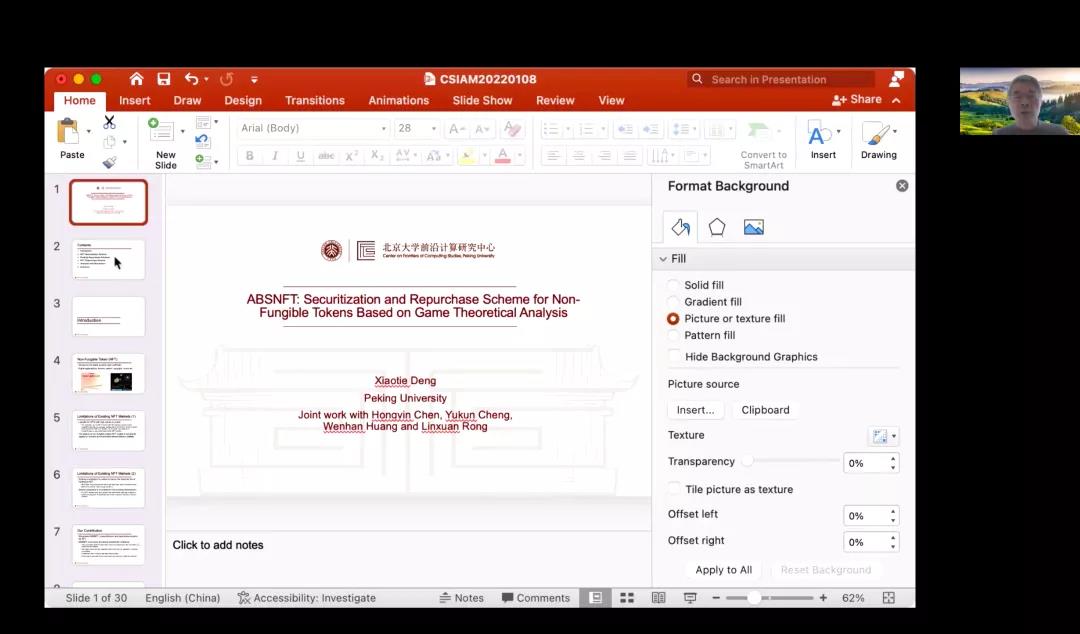Image resolution: width=1080 pixels, height=634 pixels.
Task: Switch to Slide Sorter view icon
Action: click(627, 598)
